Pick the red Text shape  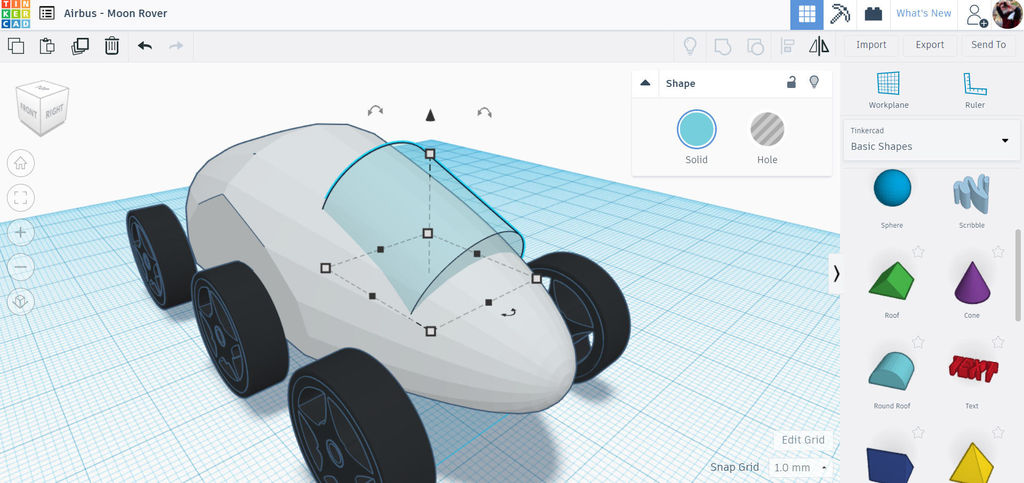click(972, 368)
